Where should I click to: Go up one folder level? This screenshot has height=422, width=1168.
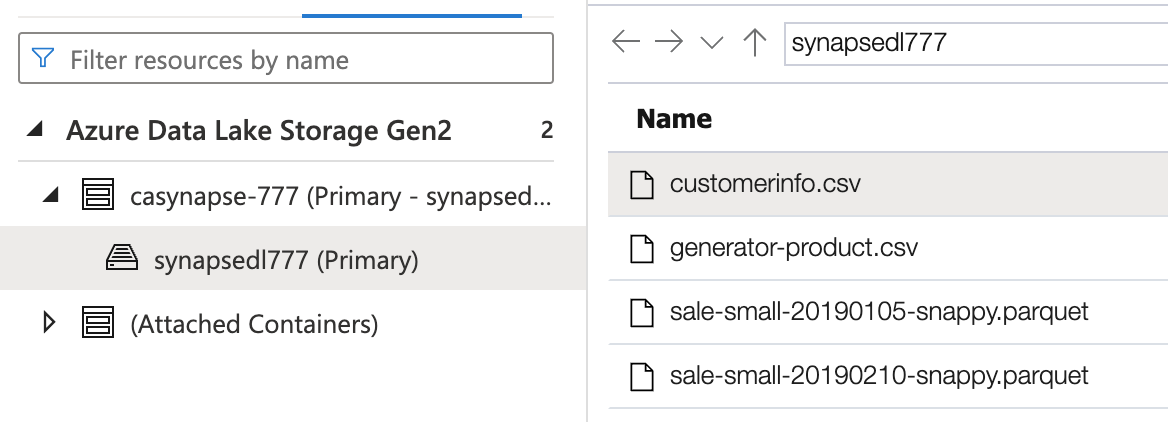(754, 43)
